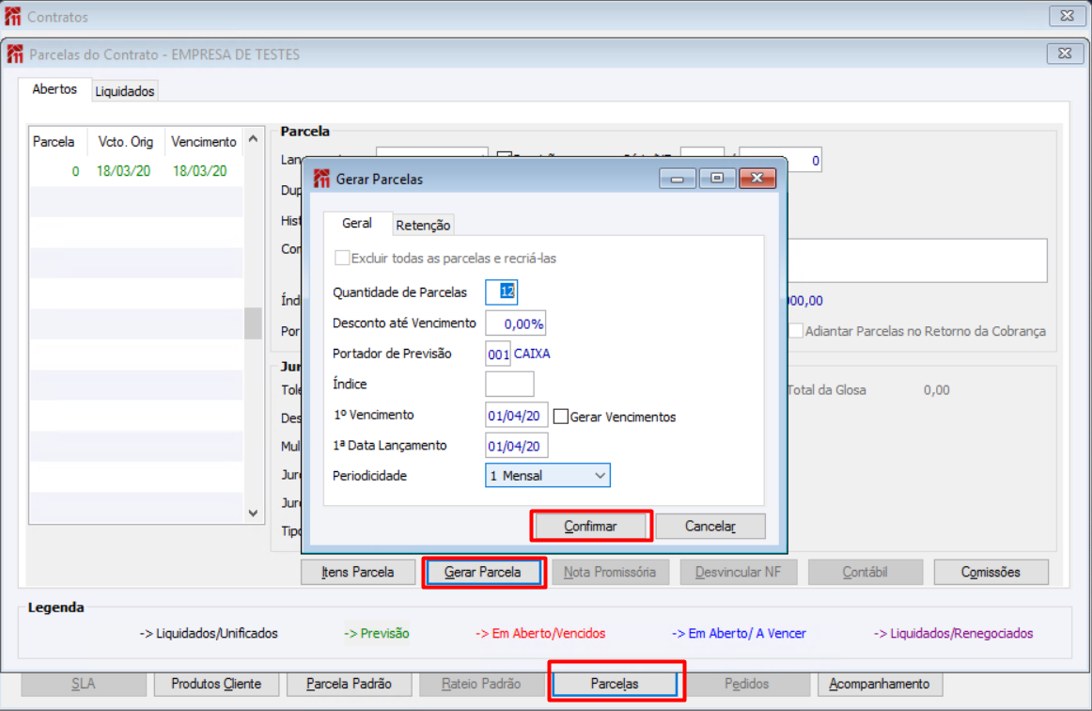Click the Gerar Parcelas dialog app icon
Image resolution: width=1092 pixels, height=711 pixels.
[321, 179]
